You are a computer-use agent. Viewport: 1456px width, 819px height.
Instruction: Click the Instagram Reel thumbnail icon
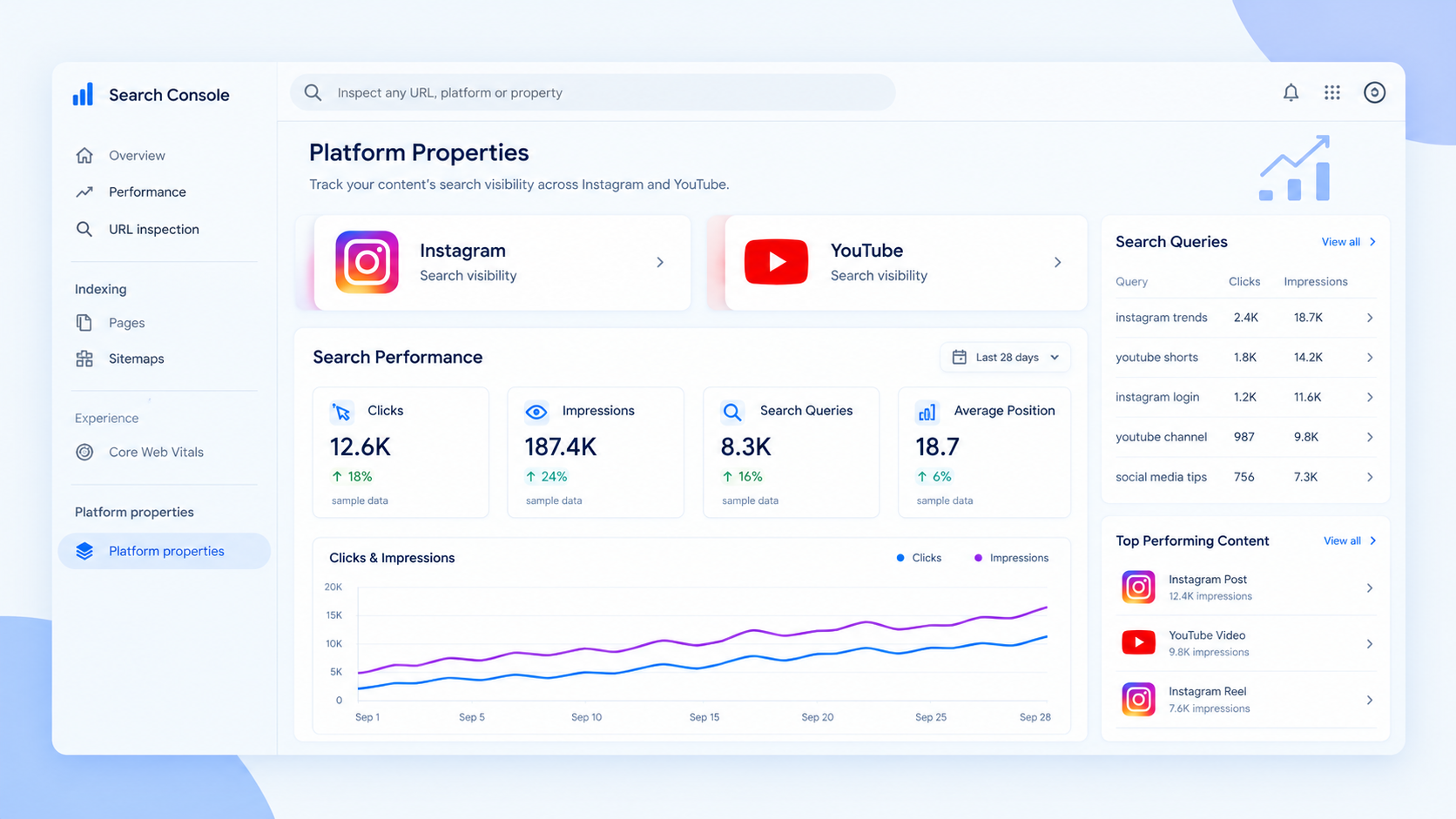[x=1138, y=700]
